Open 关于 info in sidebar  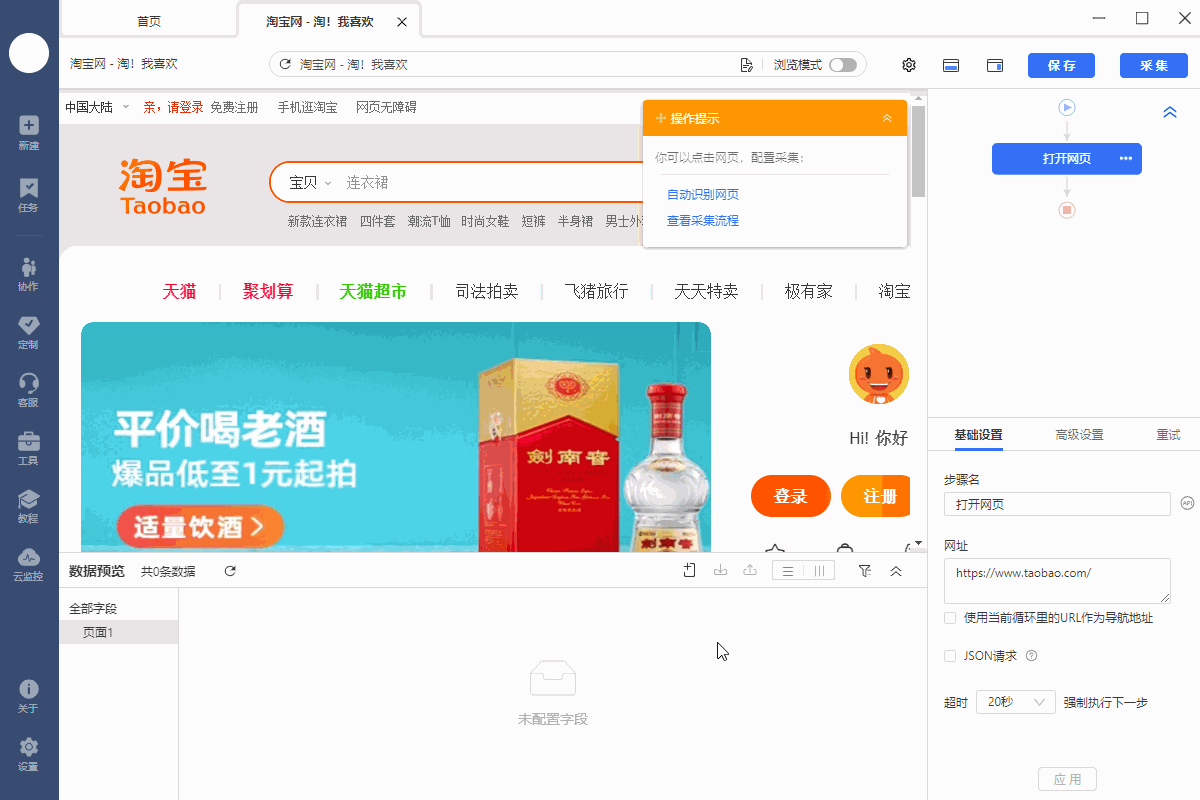coord(29,696)
